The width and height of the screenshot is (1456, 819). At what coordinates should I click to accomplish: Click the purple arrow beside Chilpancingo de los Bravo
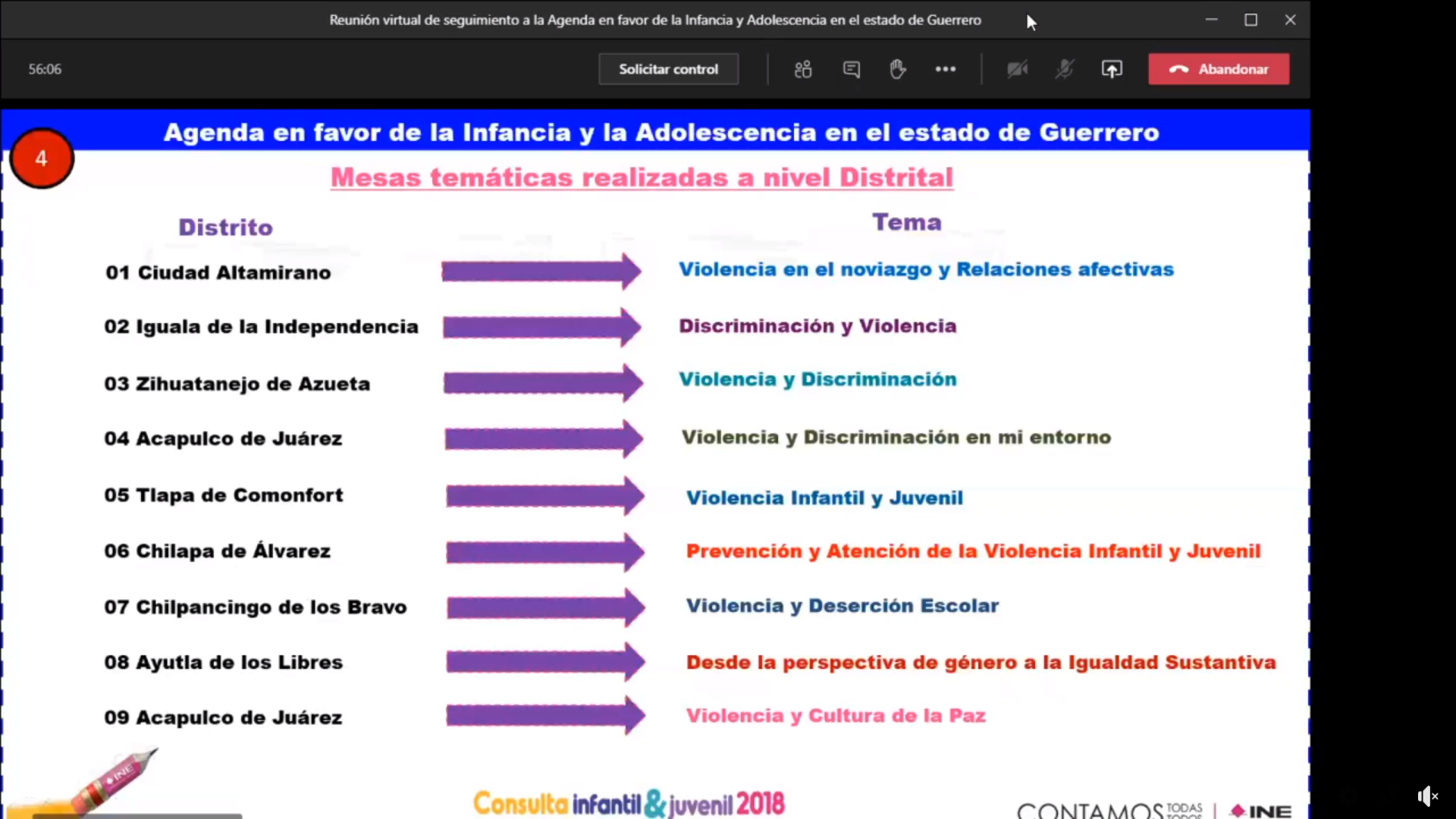point(546,607)
